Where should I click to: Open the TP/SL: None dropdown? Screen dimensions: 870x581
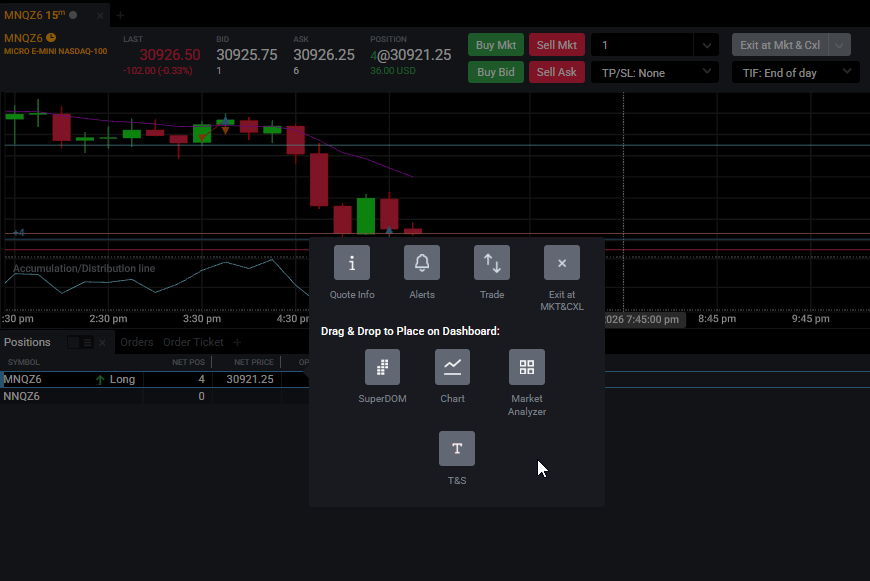click(655, 73)
